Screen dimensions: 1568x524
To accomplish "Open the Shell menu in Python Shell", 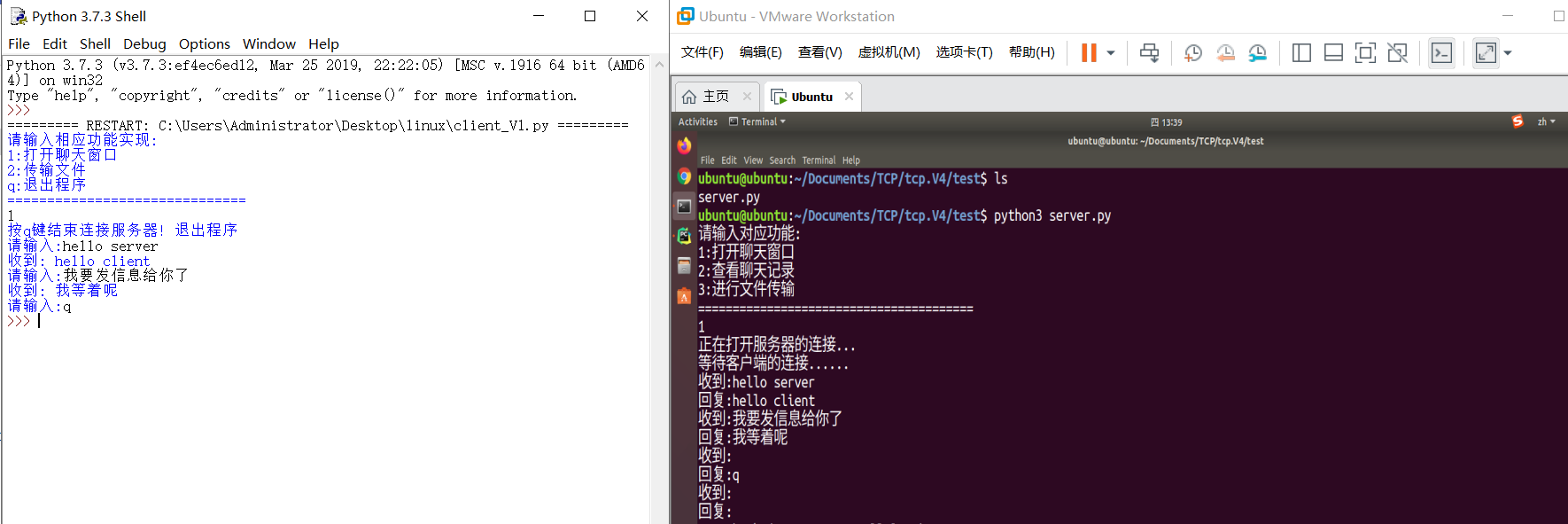I will (95, 43).
